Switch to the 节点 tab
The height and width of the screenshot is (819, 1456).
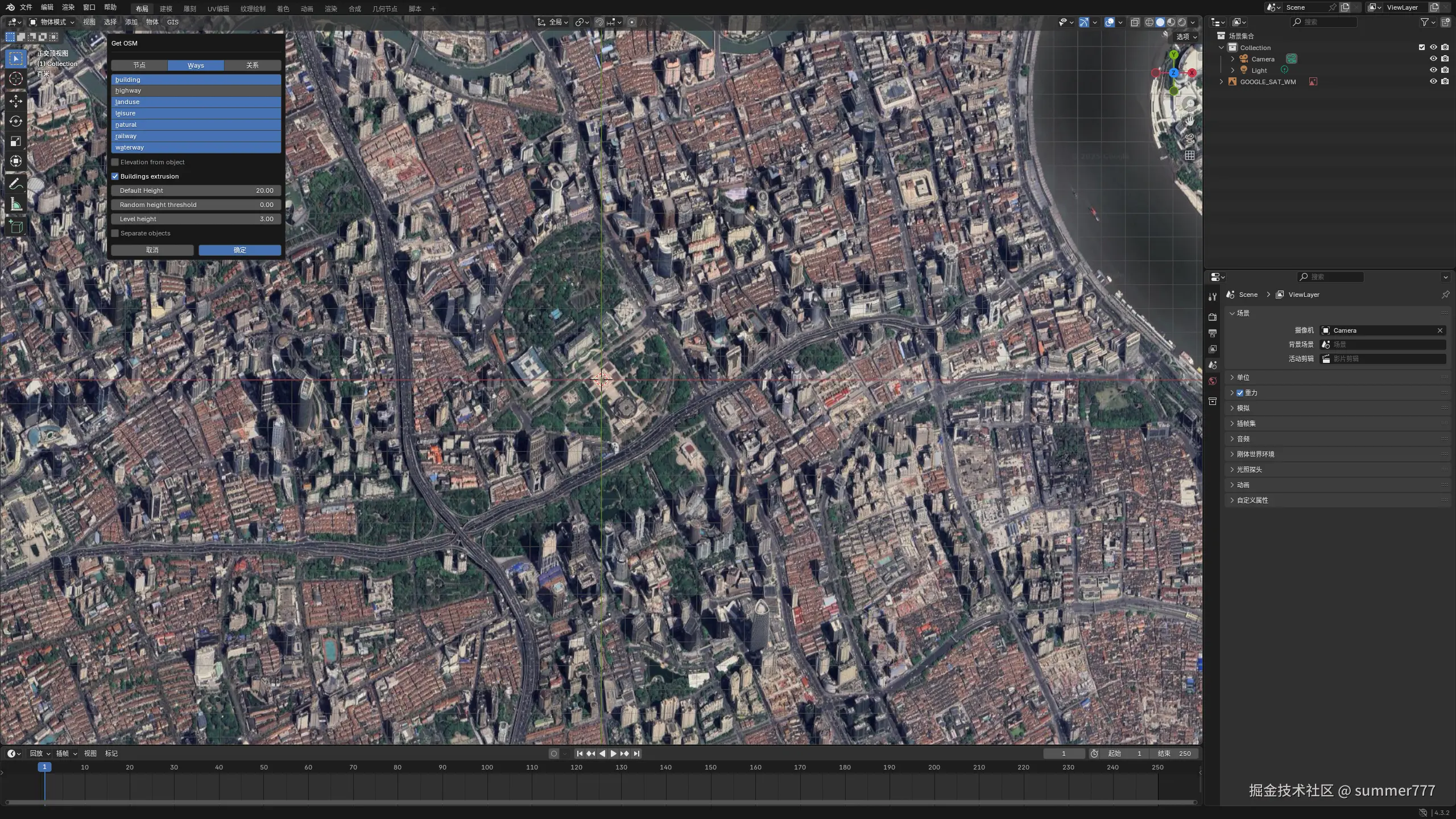click(x=139, y=65)
